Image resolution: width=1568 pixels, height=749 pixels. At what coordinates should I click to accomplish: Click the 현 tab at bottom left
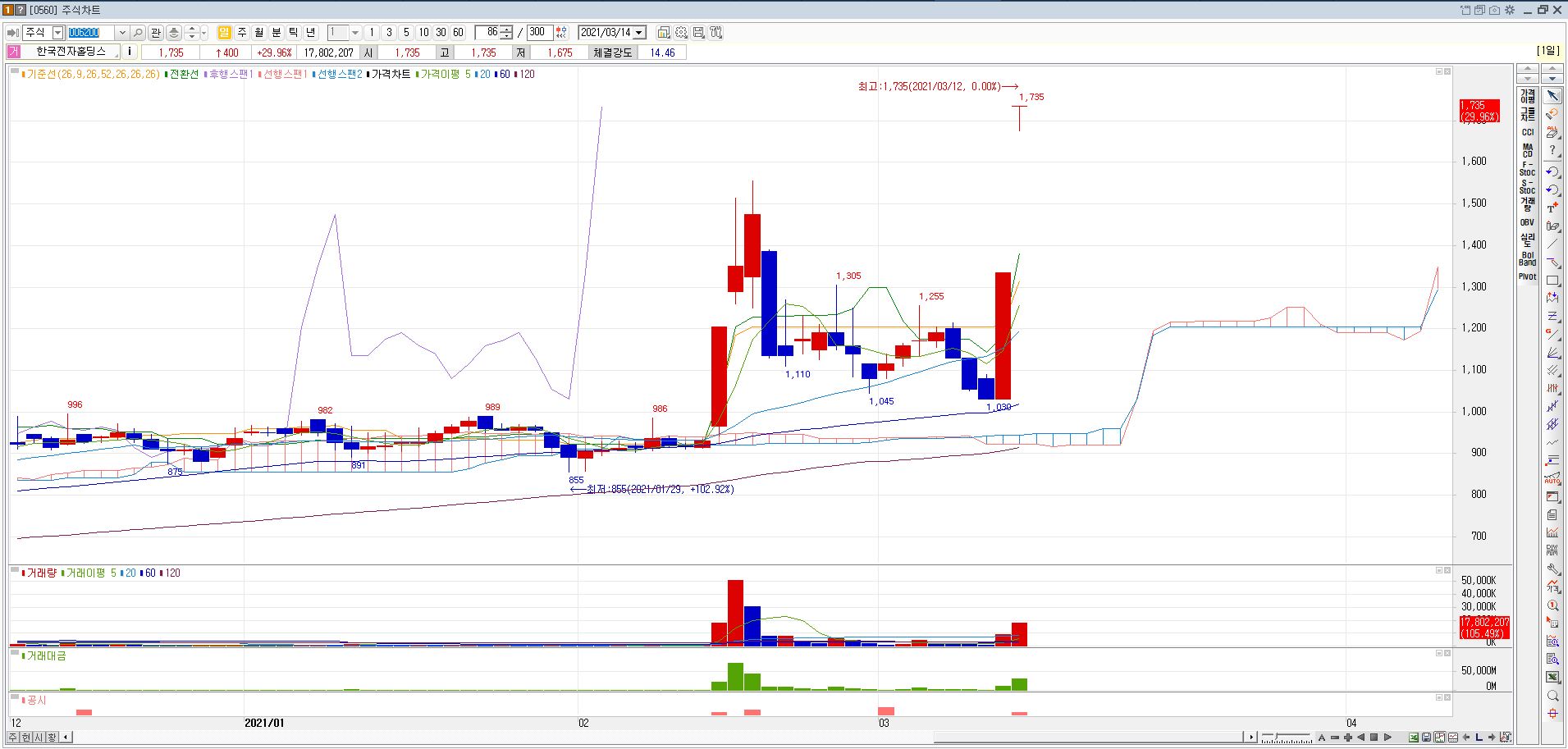click(26, 737)
